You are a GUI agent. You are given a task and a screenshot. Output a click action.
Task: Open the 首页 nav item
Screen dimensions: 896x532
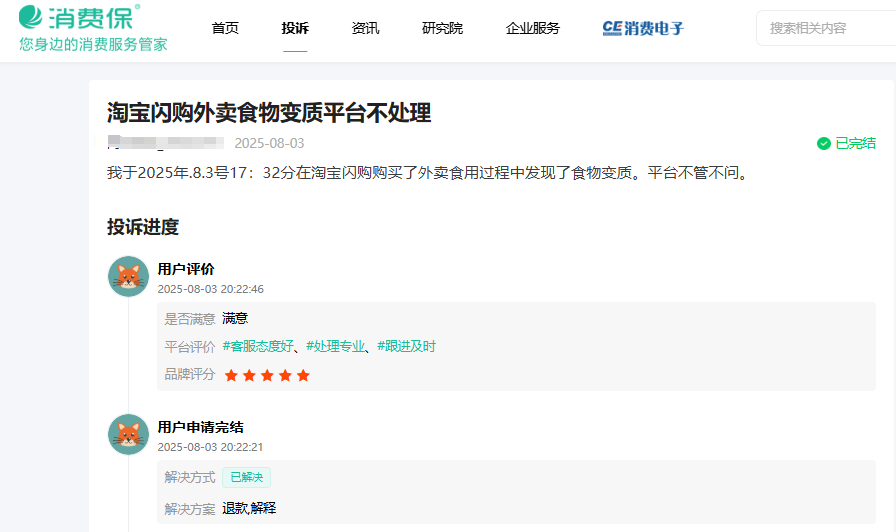225,28
